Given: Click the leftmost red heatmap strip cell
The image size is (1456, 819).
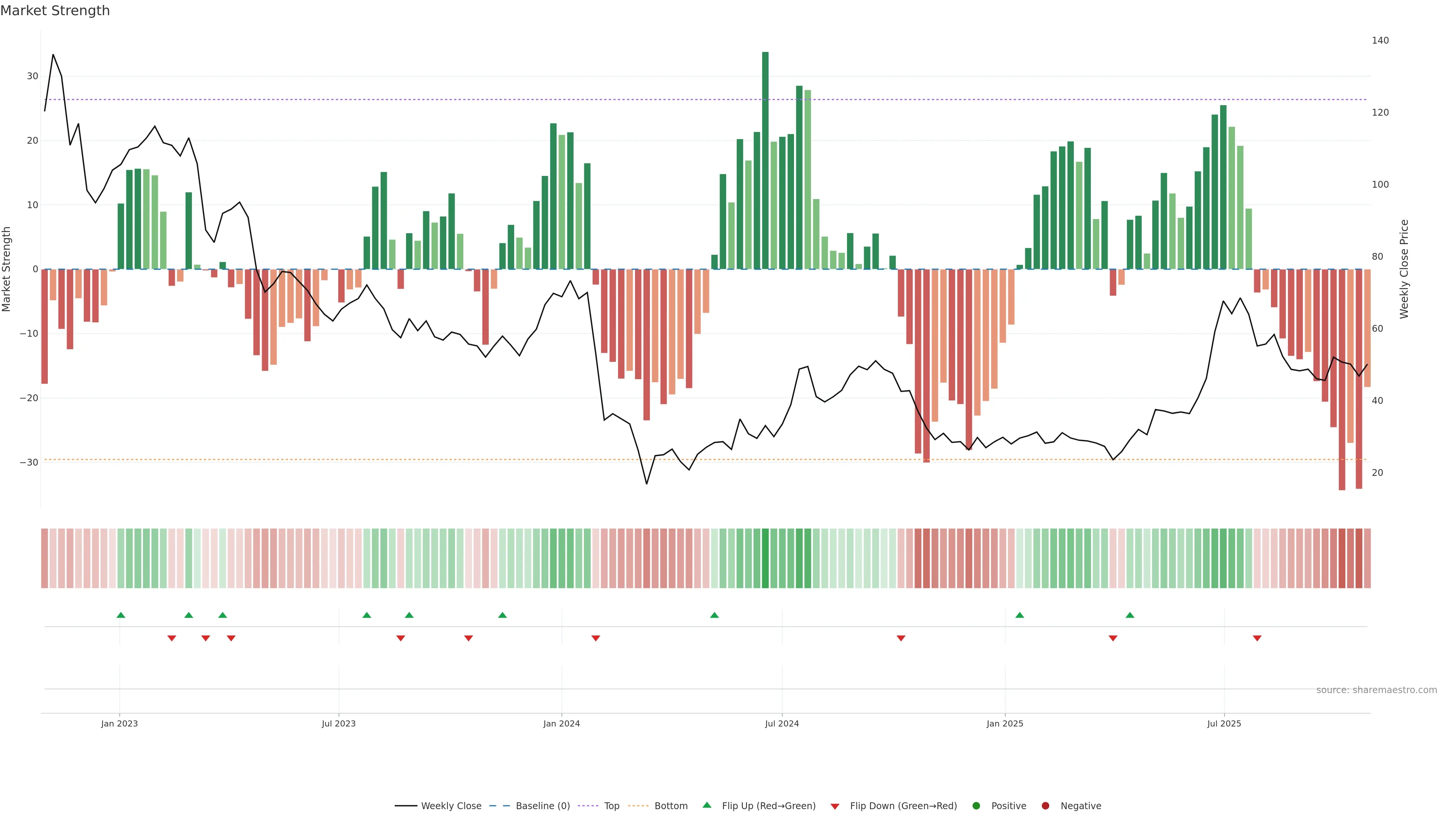Looking at the screenshot, I should pyautogui.click(x=44, y=559).
